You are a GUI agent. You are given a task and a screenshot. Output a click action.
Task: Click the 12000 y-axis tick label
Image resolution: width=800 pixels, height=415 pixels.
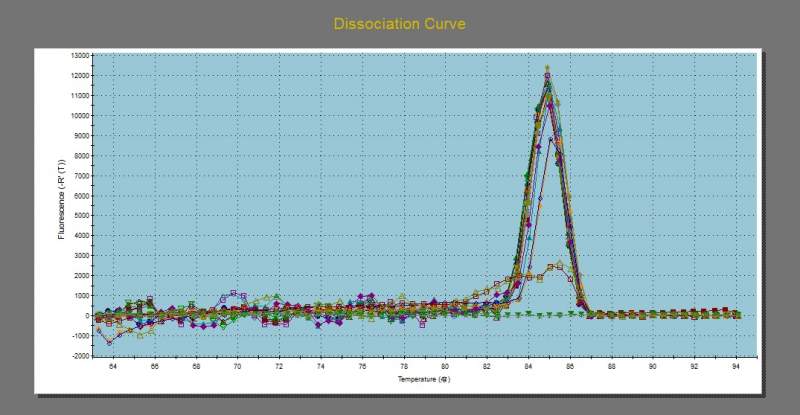point(81,76)
